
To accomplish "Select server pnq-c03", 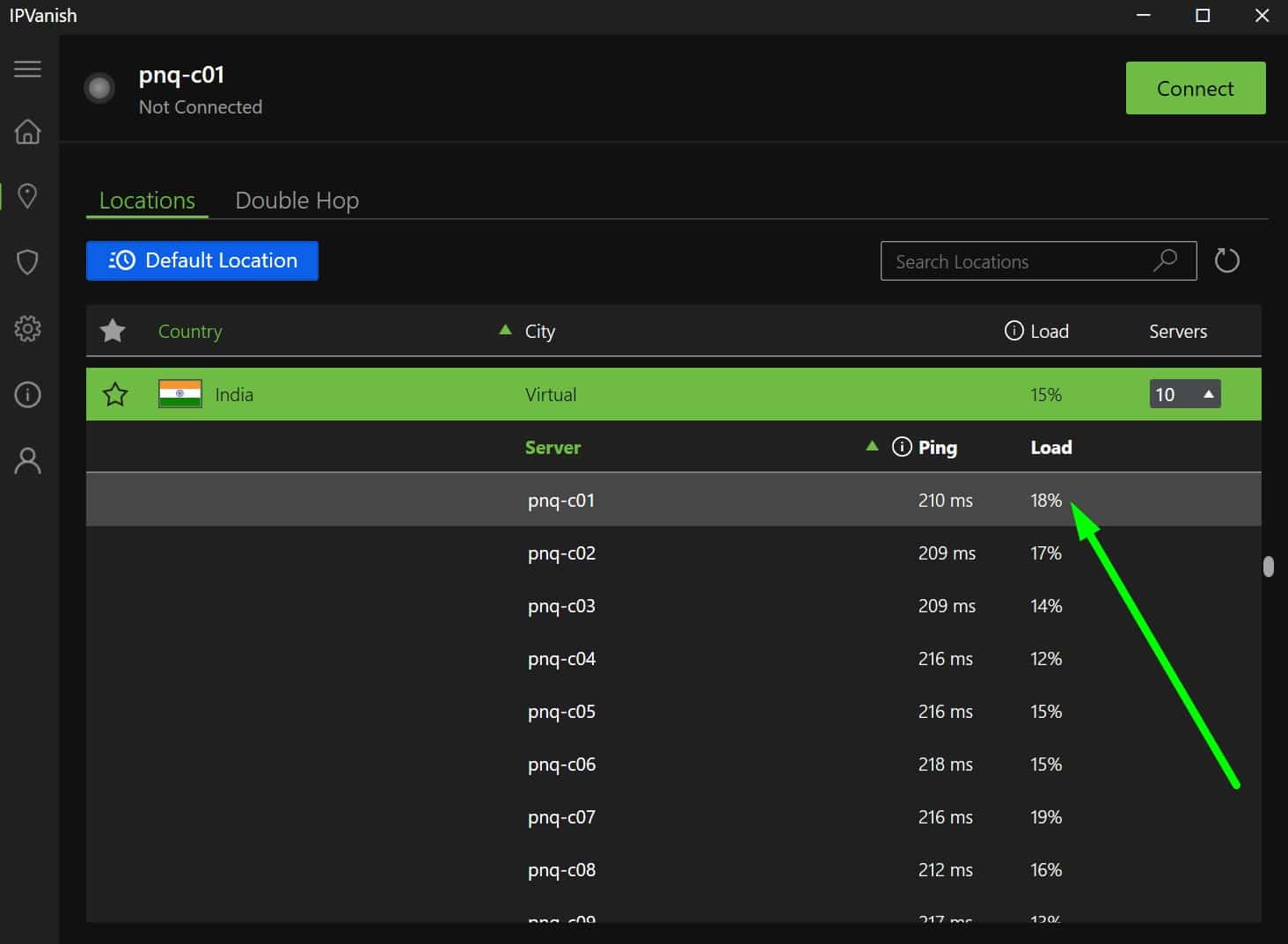I will [x=674, y=605].
